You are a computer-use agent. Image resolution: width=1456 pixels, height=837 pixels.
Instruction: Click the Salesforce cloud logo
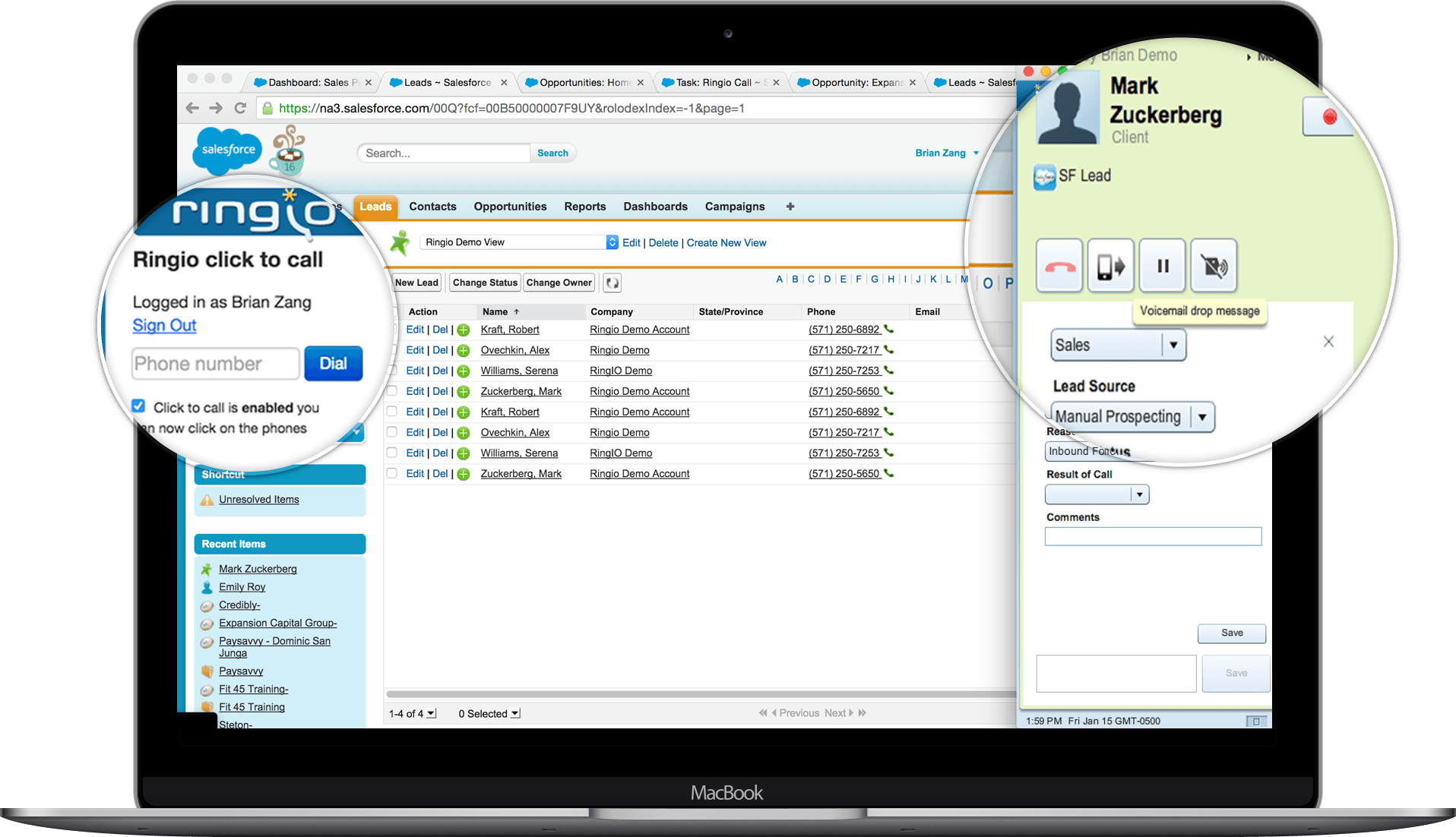tap(227, 150)
